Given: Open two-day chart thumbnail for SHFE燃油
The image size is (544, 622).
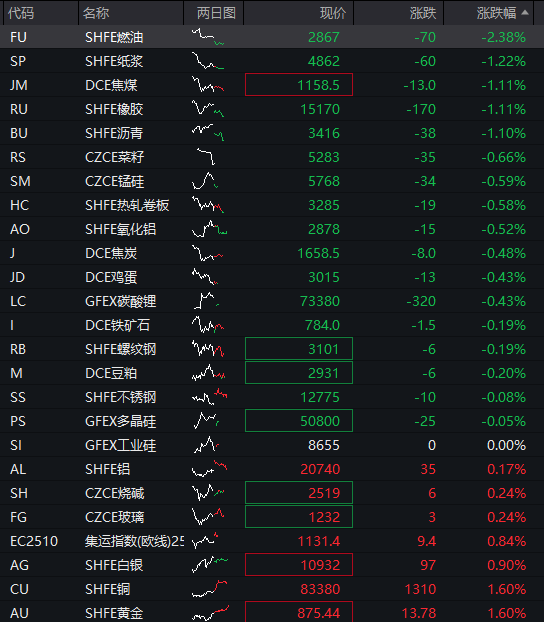Looking at the screenshot, I should (x=208, y=36).
